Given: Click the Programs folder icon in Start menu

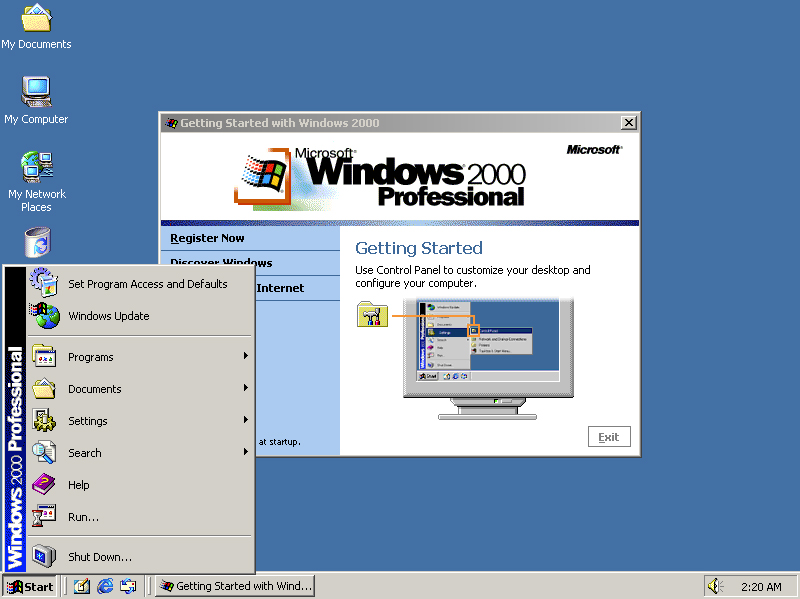Looking at the screenshot, I should tap(44, 356).
